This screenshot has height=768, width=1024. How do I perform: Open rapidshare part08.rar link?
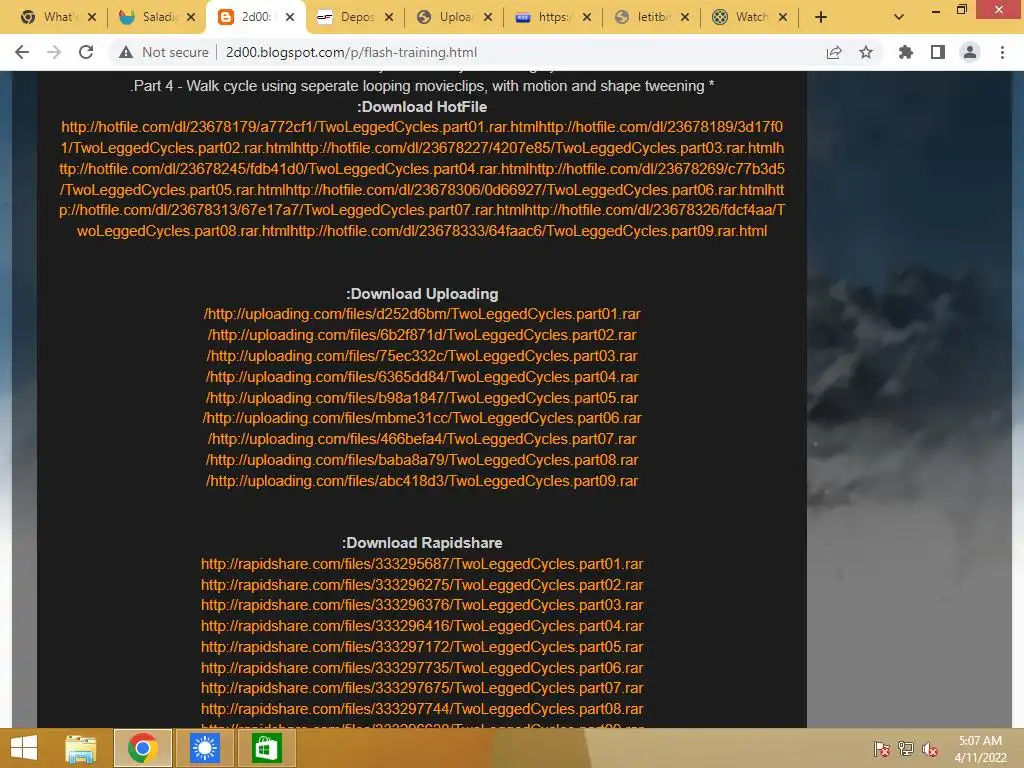[x=422, y=709]
